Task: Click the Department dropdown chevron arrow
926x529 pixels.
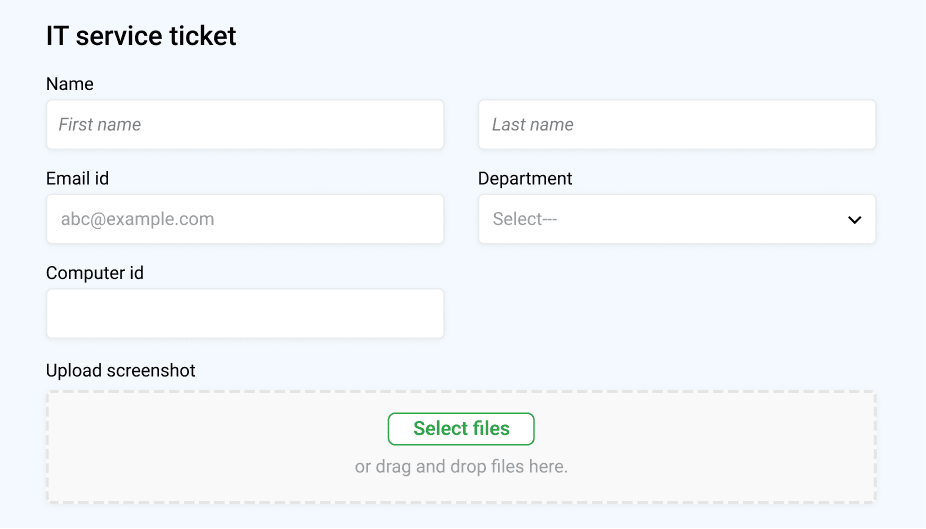Action: tap(854, 220)
